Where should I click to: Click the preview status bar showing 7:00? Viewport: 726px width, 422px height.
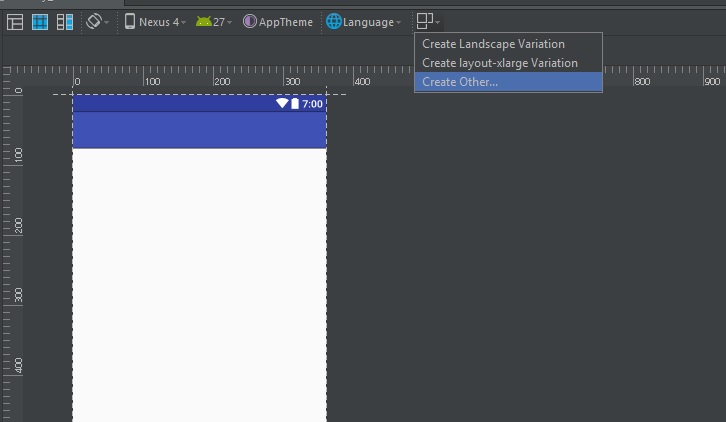[x=199, y=103]
